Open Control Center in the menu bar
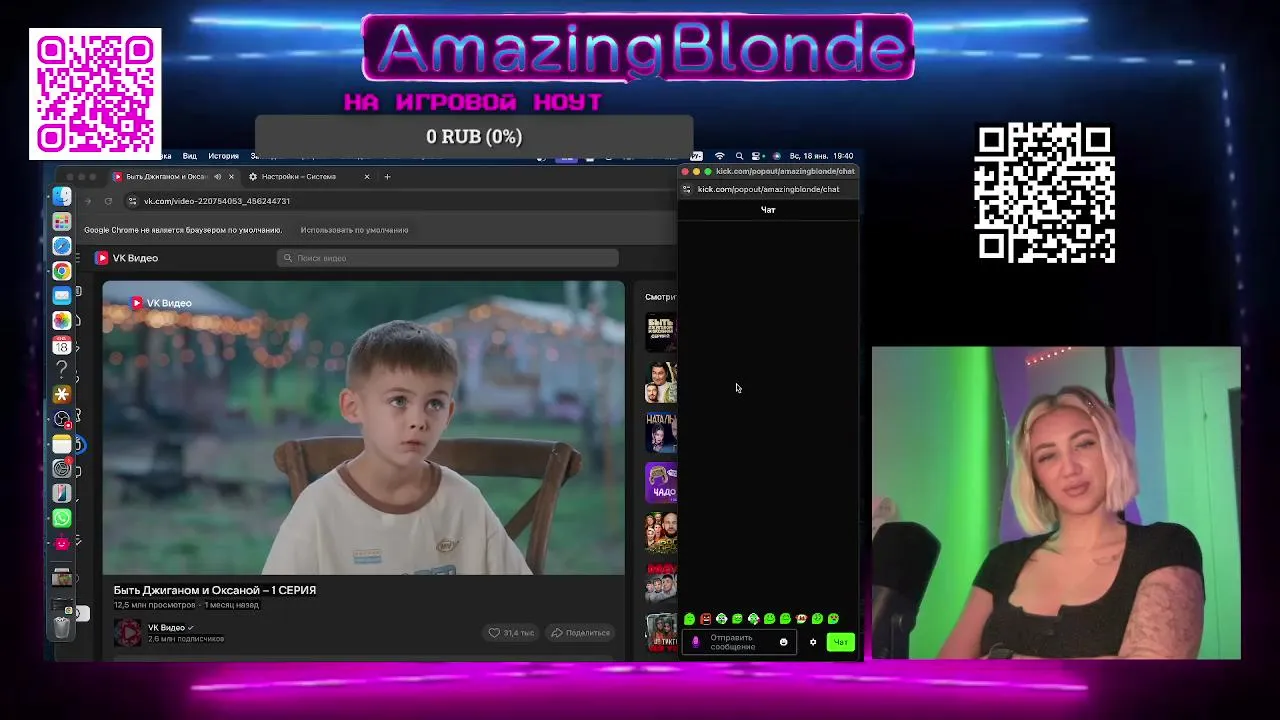The width and height of the screenshot is (1280, 720). click(x=757, y=156)
